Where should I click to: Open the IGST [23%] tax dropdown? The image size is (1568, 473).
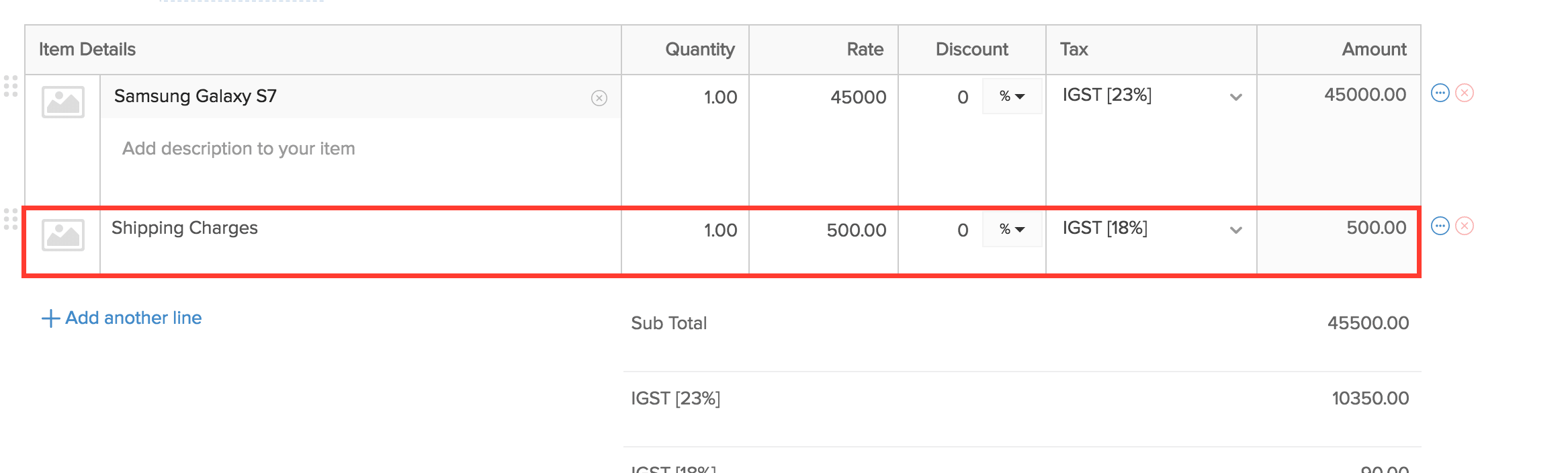click(x=1235, y=97)
